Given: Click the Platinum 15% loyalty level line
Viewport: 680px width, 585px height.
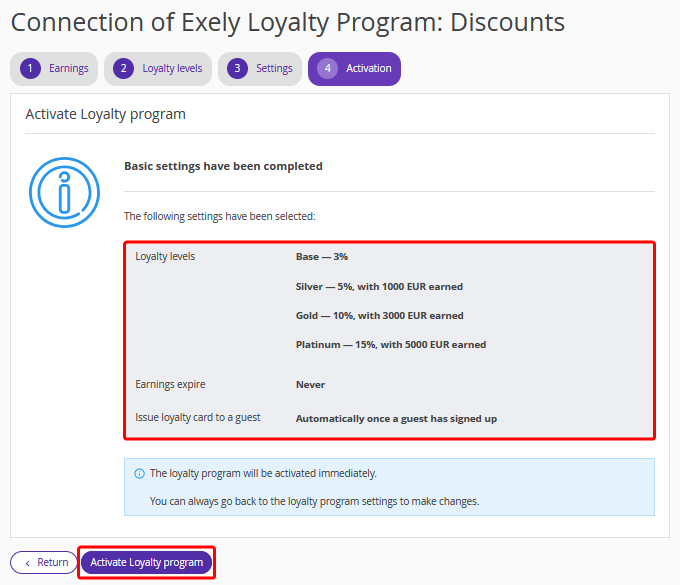Looking at the screenshot, I should point(390,345).
